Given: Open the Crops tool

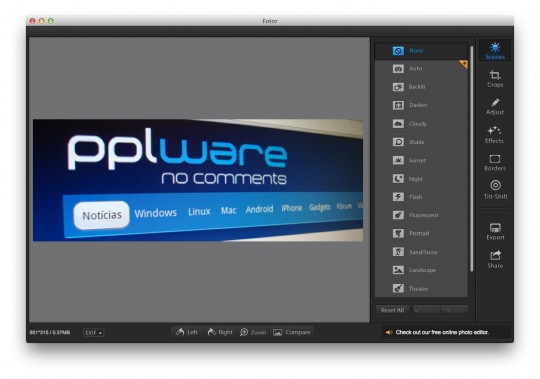Looking at the screenshot, I should click(495, 79).
